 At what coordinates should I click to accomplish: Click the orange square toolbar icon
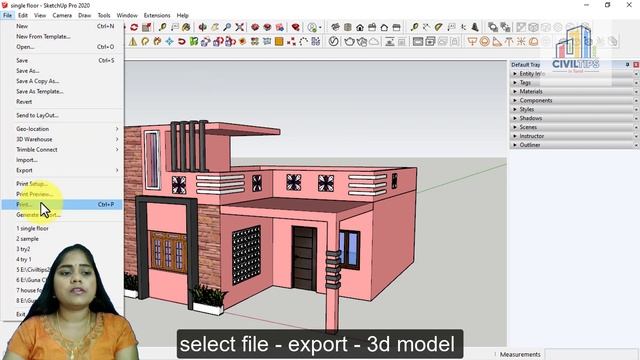tap(279, 41)
